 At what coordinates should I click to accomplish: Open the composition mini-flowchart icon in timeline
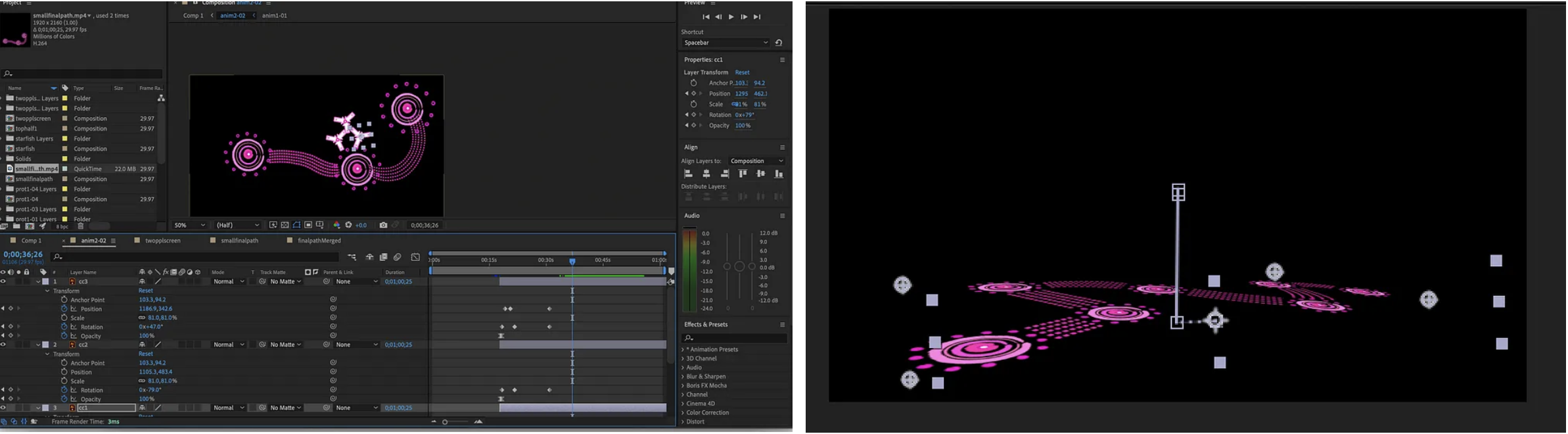coord(352,257)
